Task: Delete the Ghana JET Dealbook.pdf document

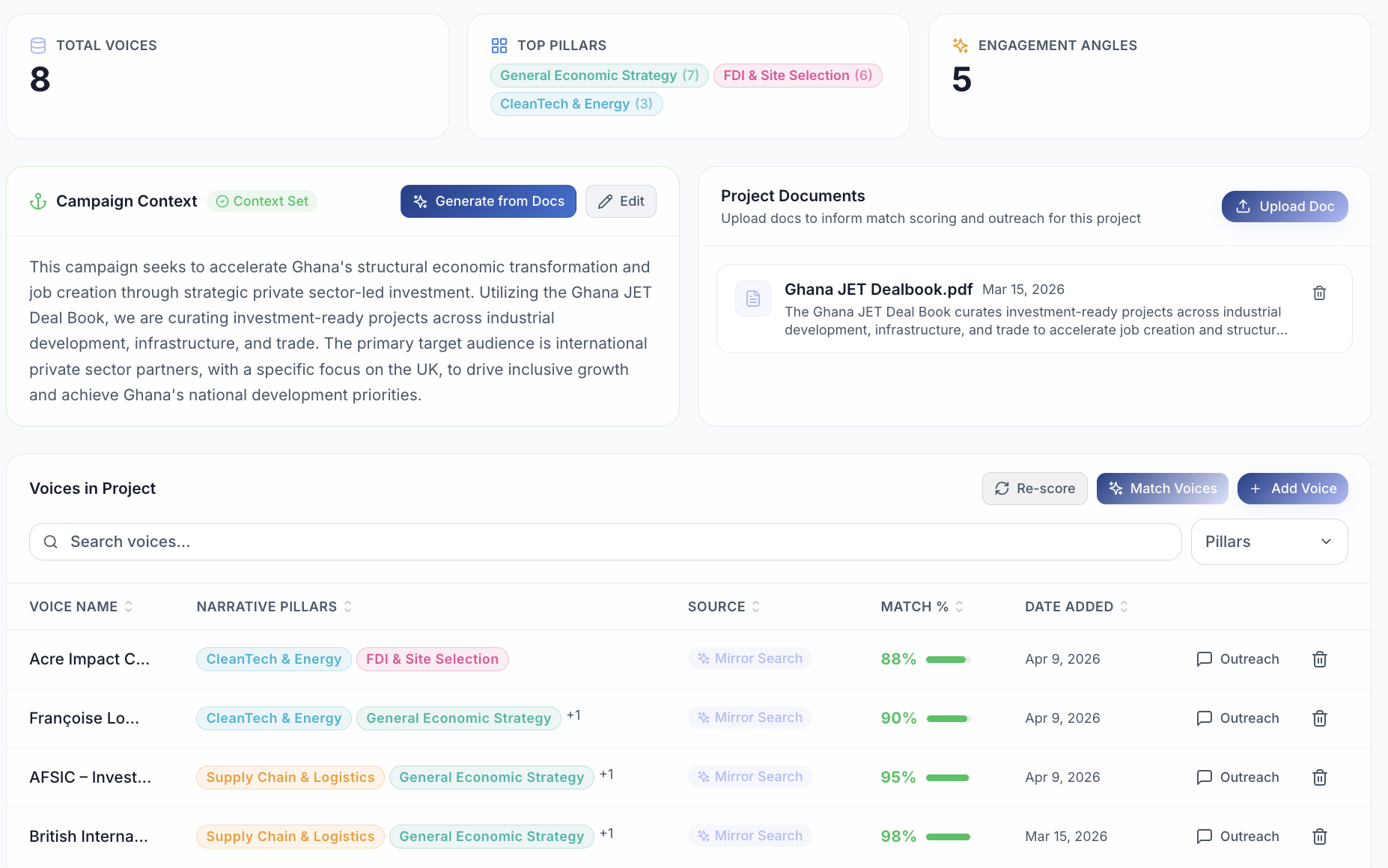Action: [1319, 293]
